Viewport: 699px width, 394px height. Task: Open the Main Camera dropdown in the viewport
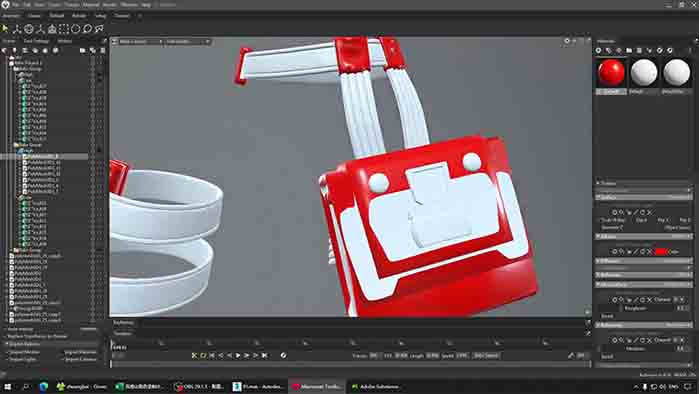point(141,41)
